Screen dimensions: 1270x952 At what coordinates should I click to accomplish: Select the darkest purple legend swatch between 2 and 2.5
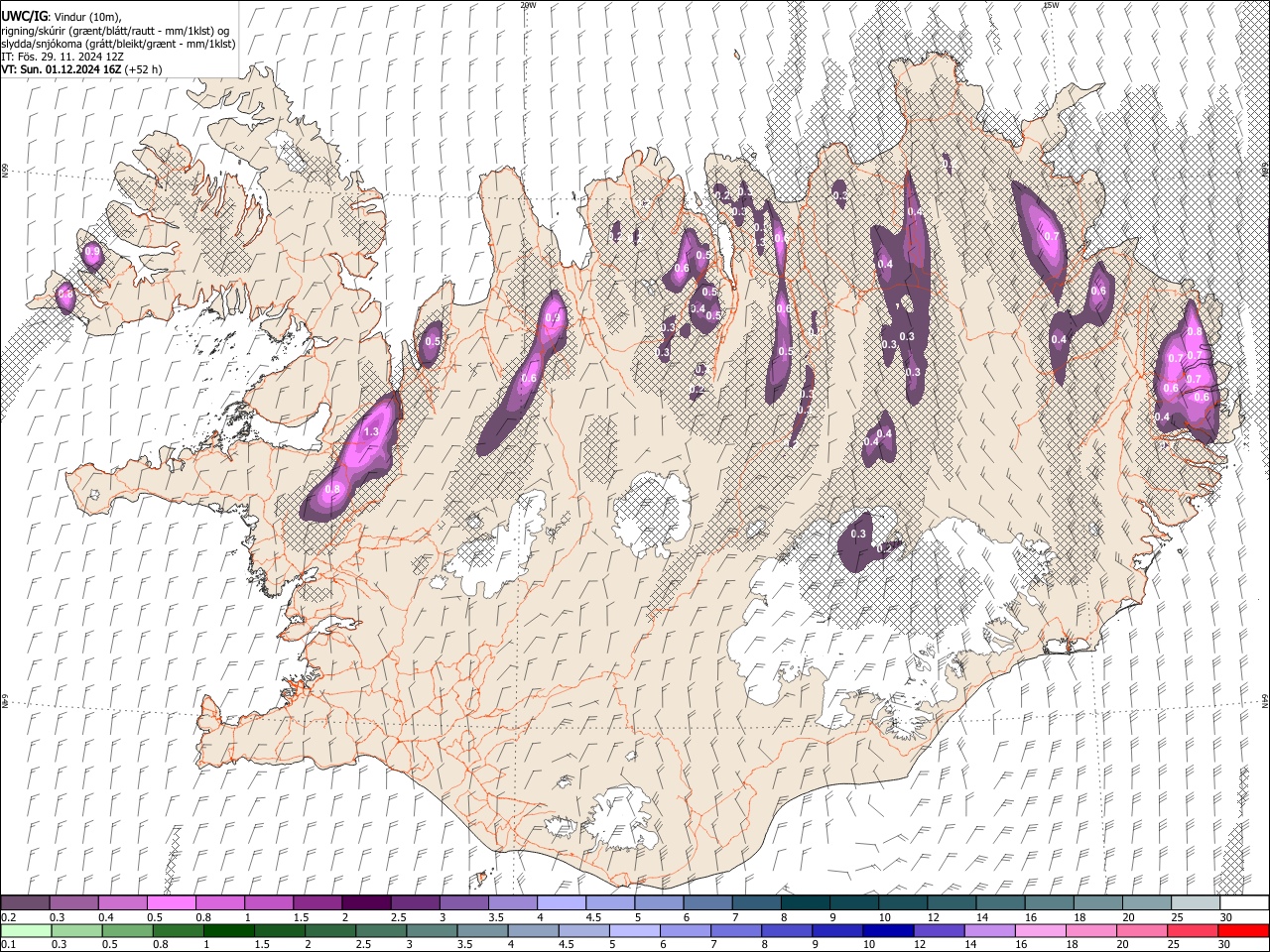(366, 902)
